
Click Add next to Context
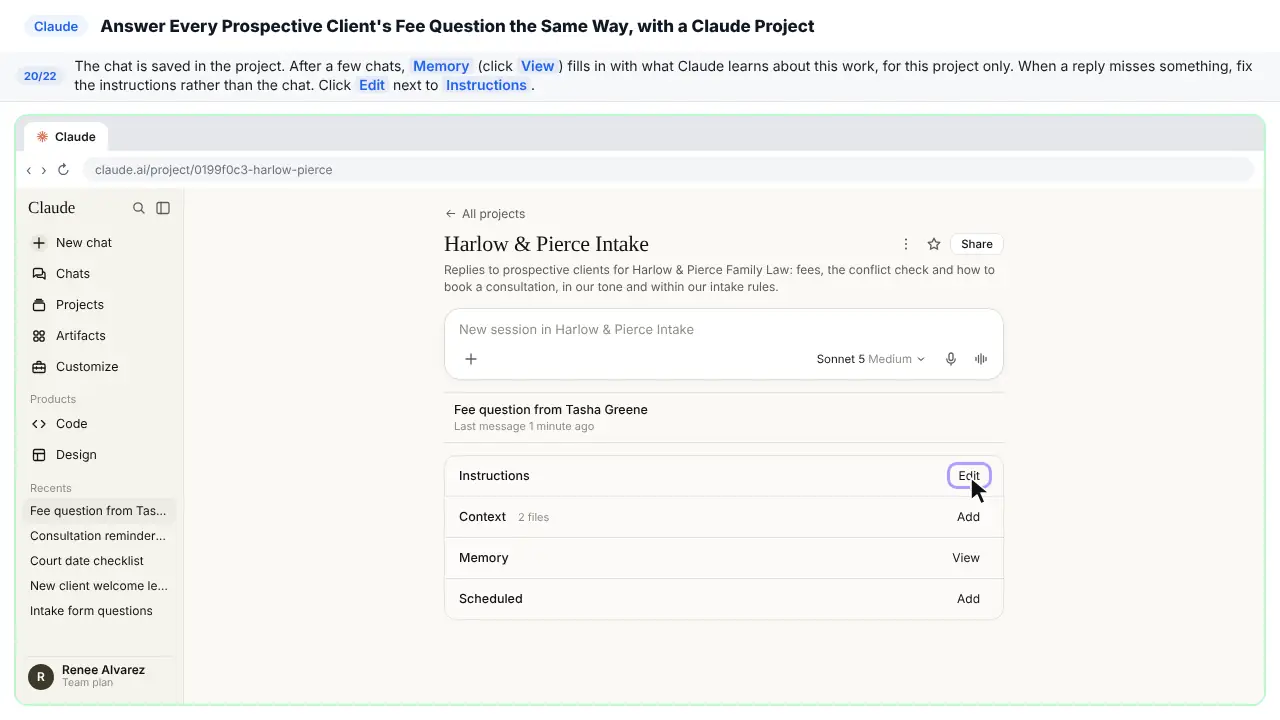(x=968, y=517)
